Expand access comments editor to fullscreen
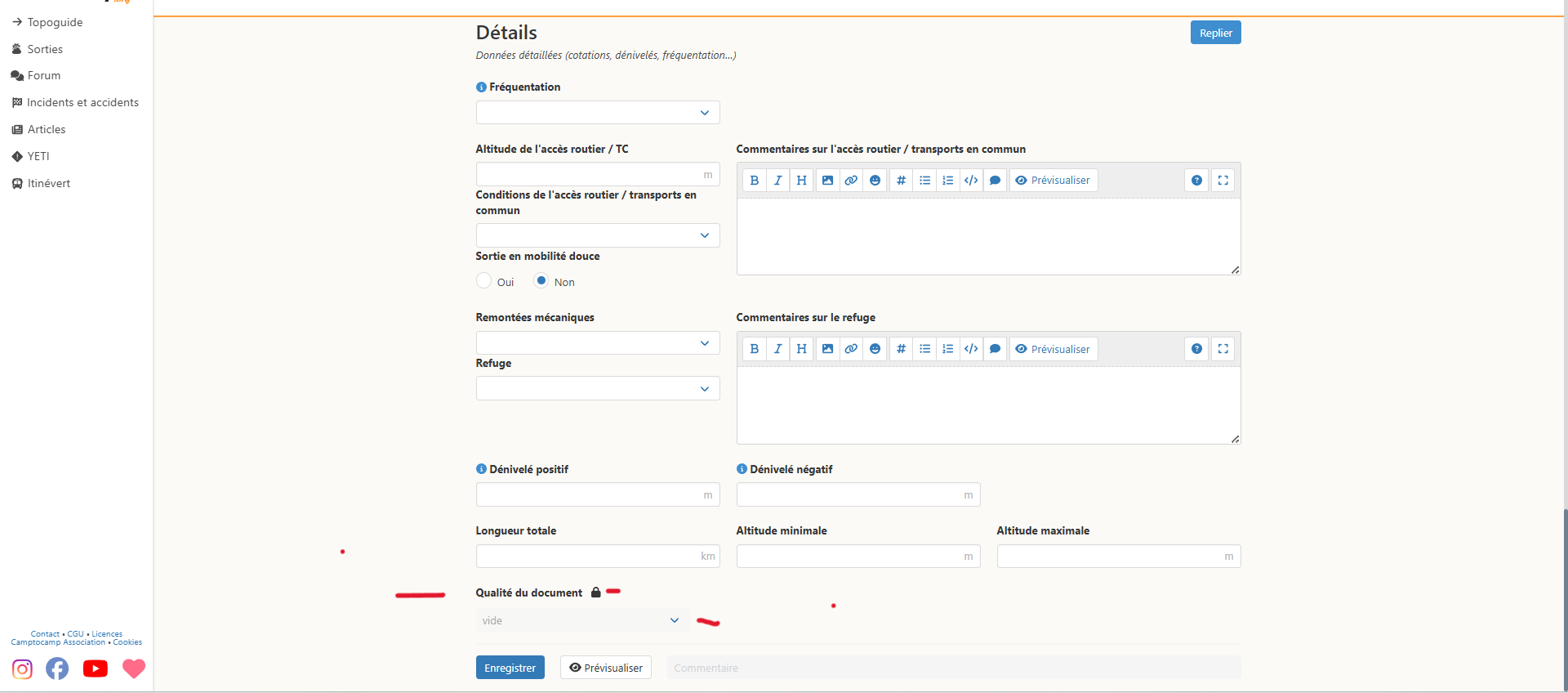 (1223, 181)
